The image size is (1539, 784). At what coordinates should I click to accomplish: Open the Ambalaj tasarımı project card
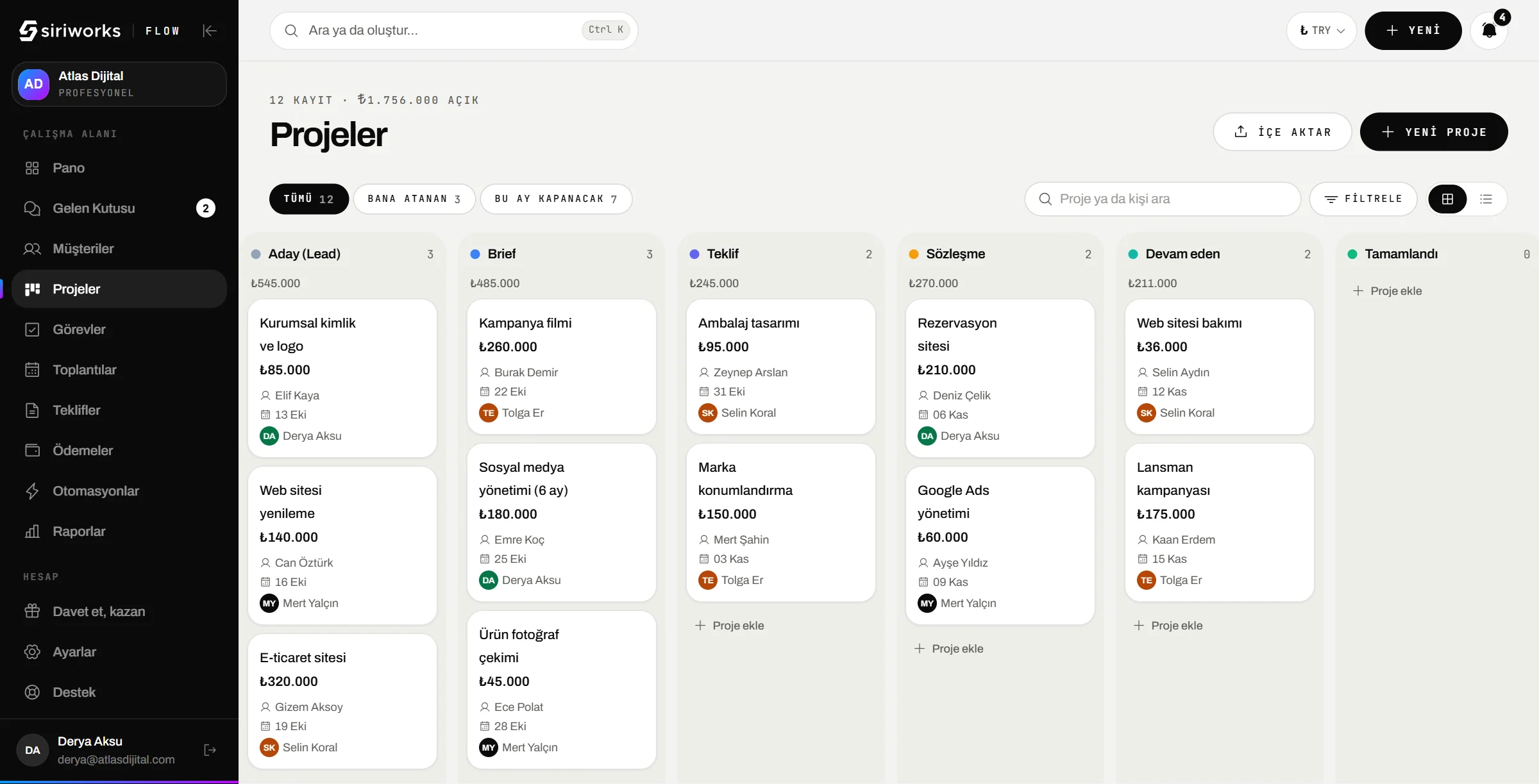[x=781, y=367]
